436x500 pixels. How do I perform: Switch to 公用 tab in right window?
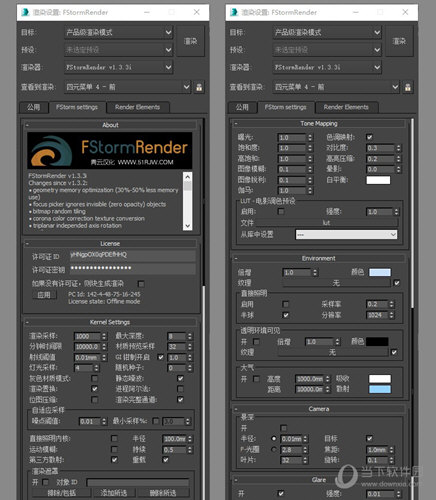click(242, 107)
